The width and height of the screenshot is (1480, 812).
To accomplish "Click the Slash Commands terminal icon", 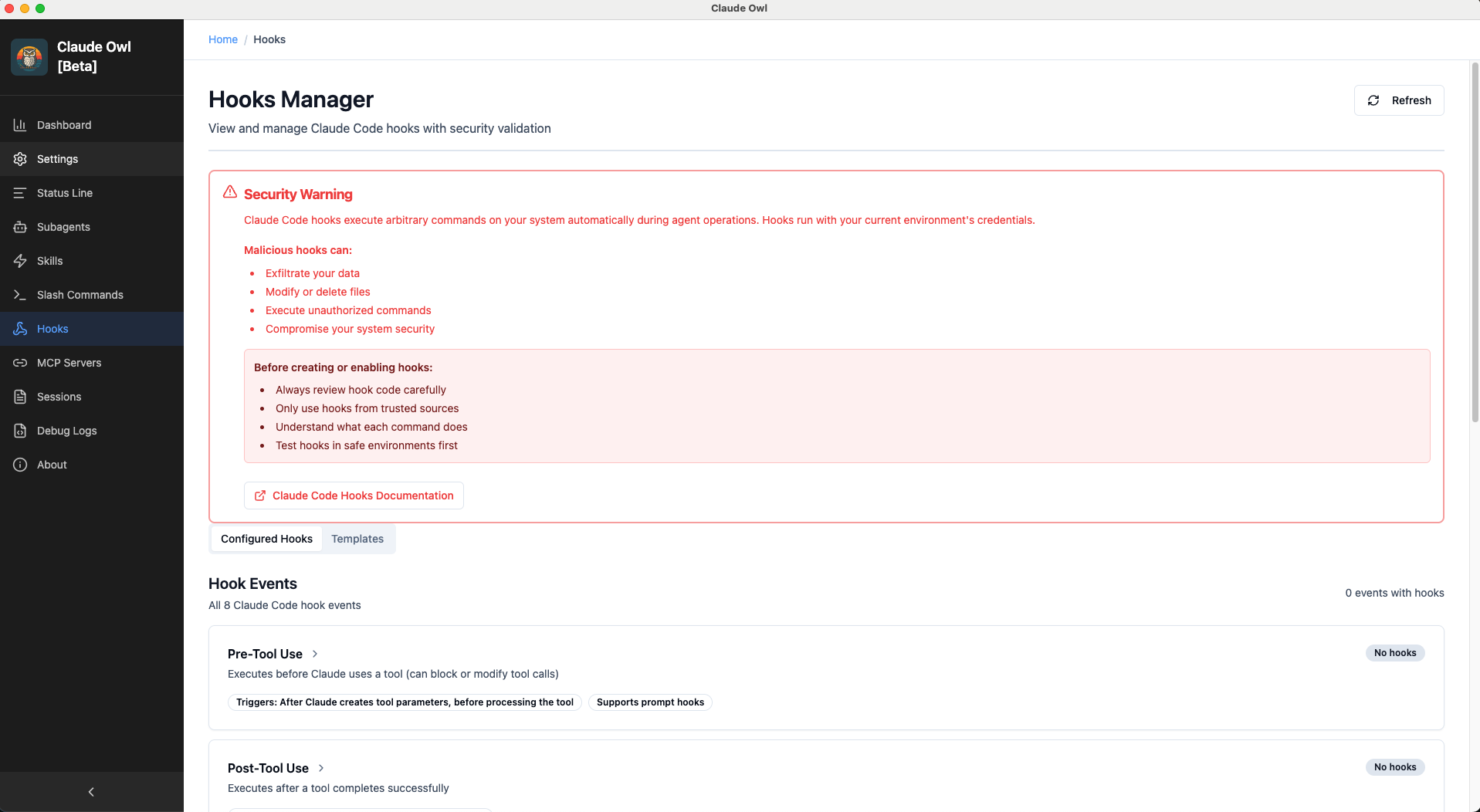I will coord(20,295).
